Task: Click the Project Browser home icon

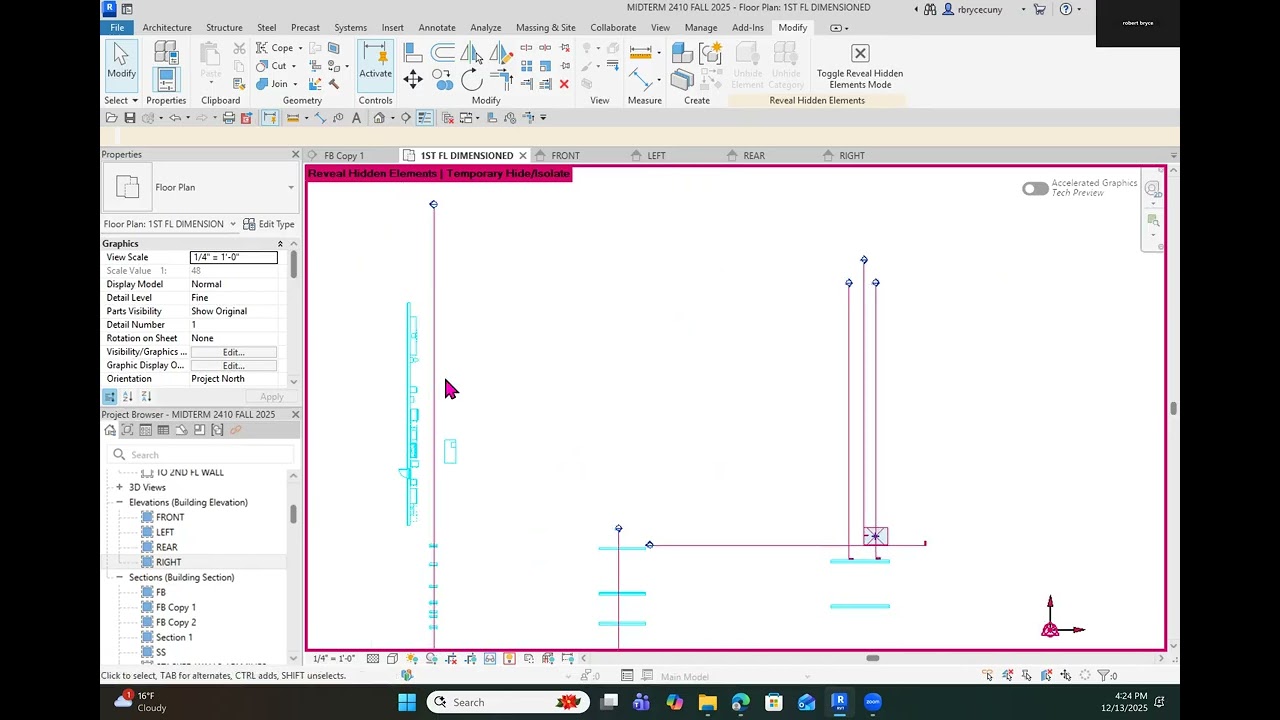Action: 110,430
